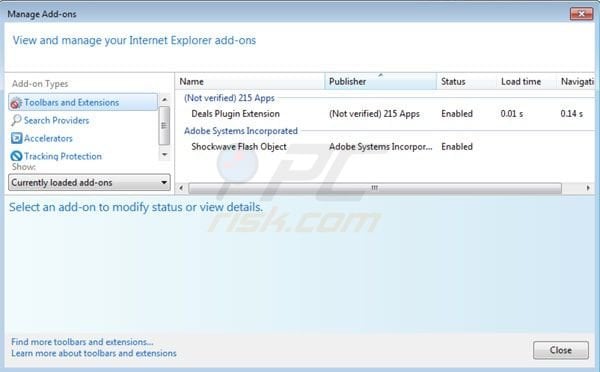Screen dimensions: 600x372
Task: Click the Toolbars and Extensions gear icon
Action: pos(16,103)
